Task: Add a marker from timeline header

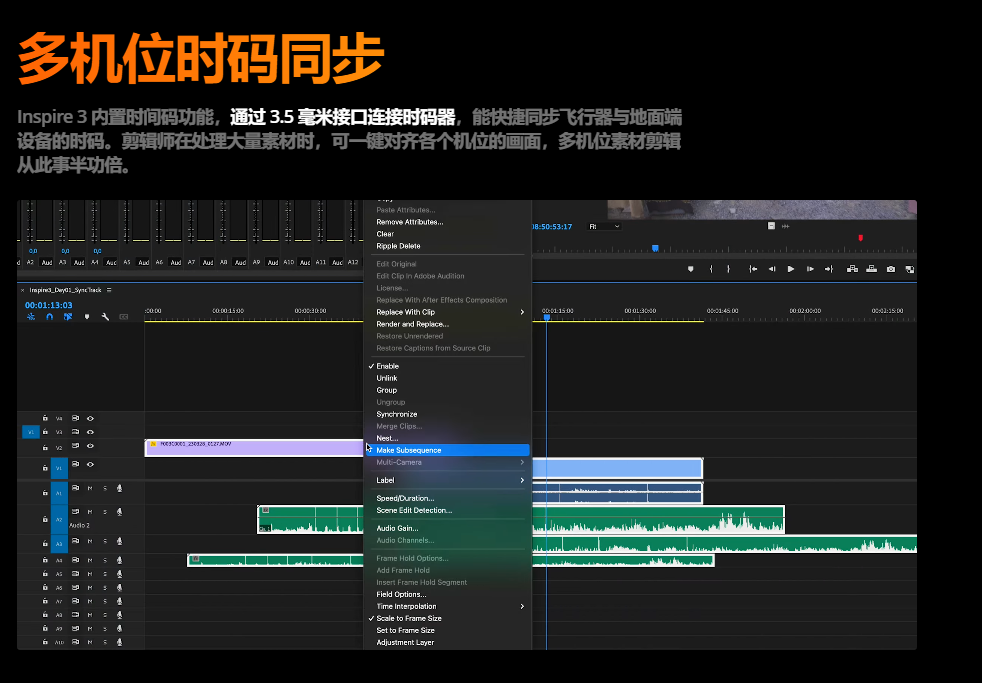Action: click(86, 317)
